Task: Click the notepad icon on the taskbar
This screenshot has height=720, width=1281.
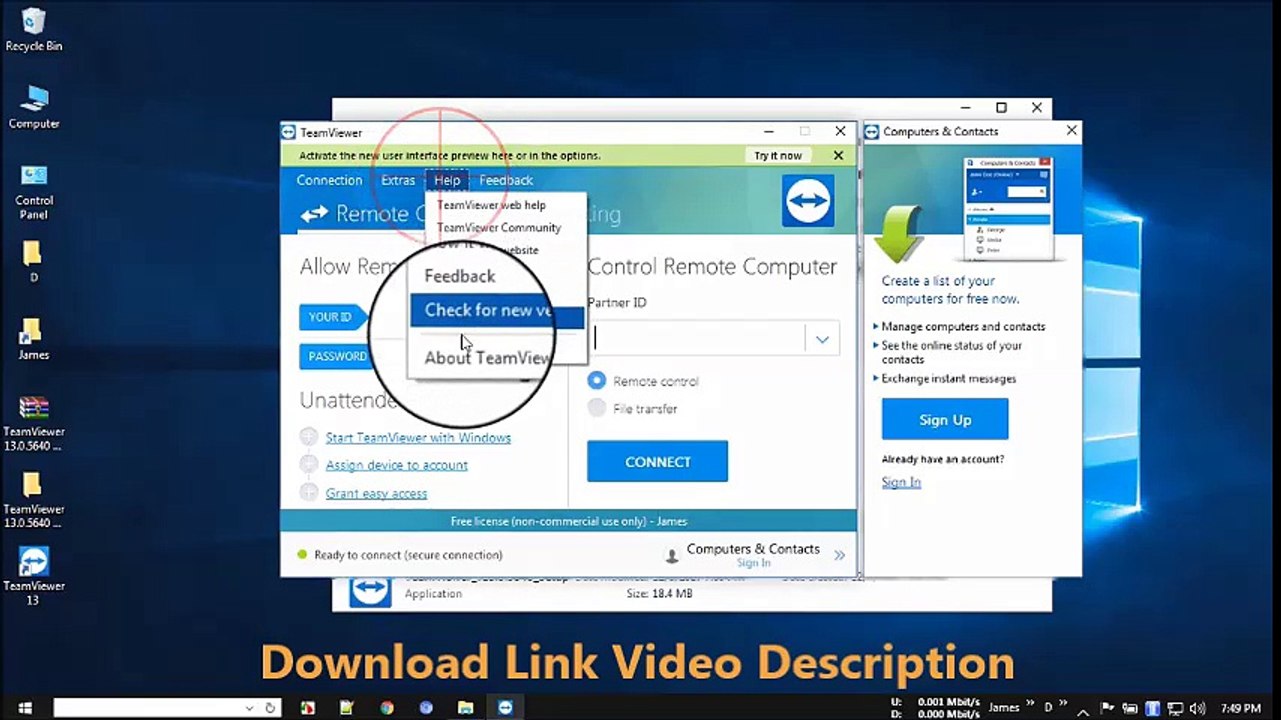Action: point(346,707)
